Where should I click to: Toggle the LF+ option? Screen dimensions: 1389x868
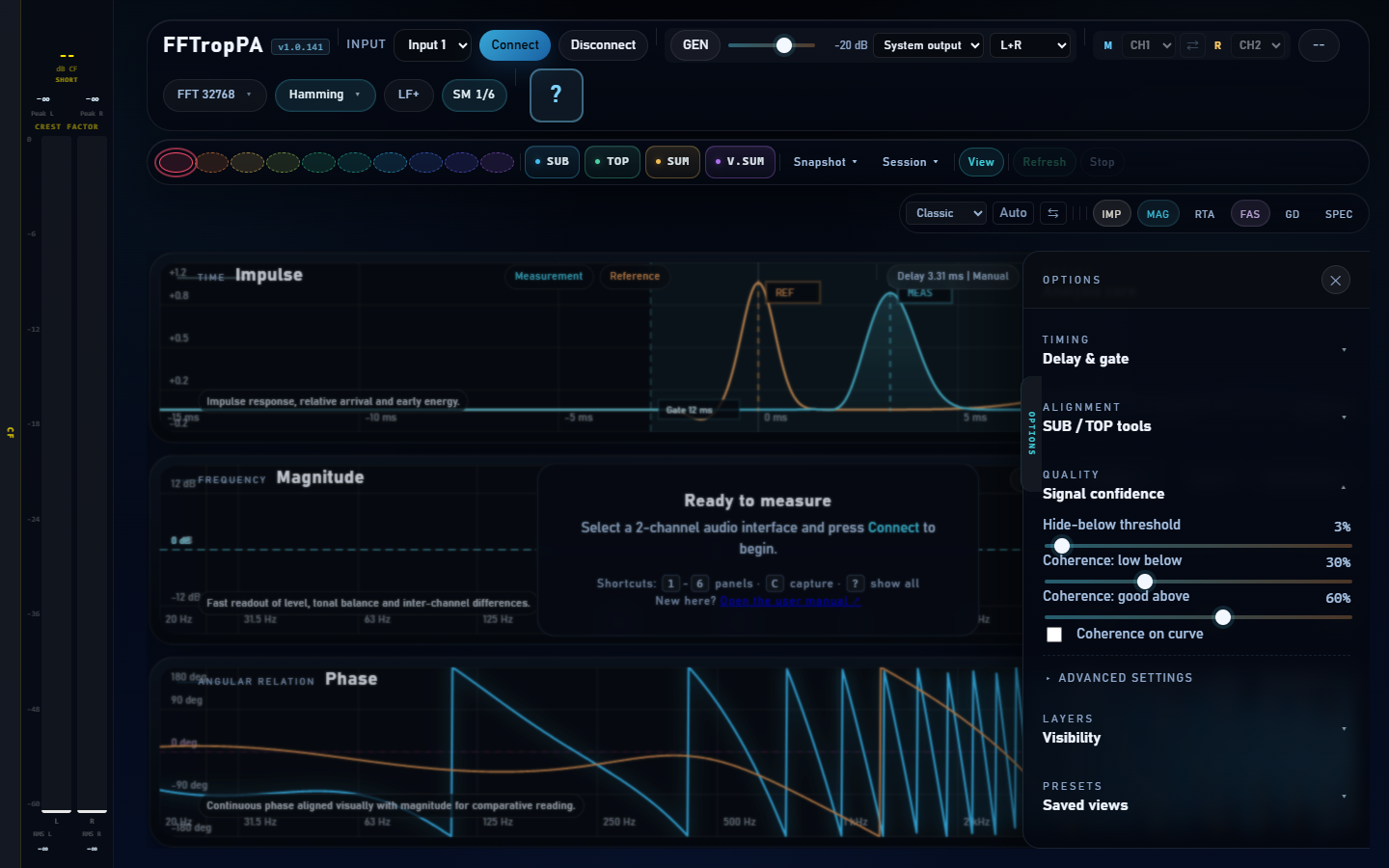[409, 95]
